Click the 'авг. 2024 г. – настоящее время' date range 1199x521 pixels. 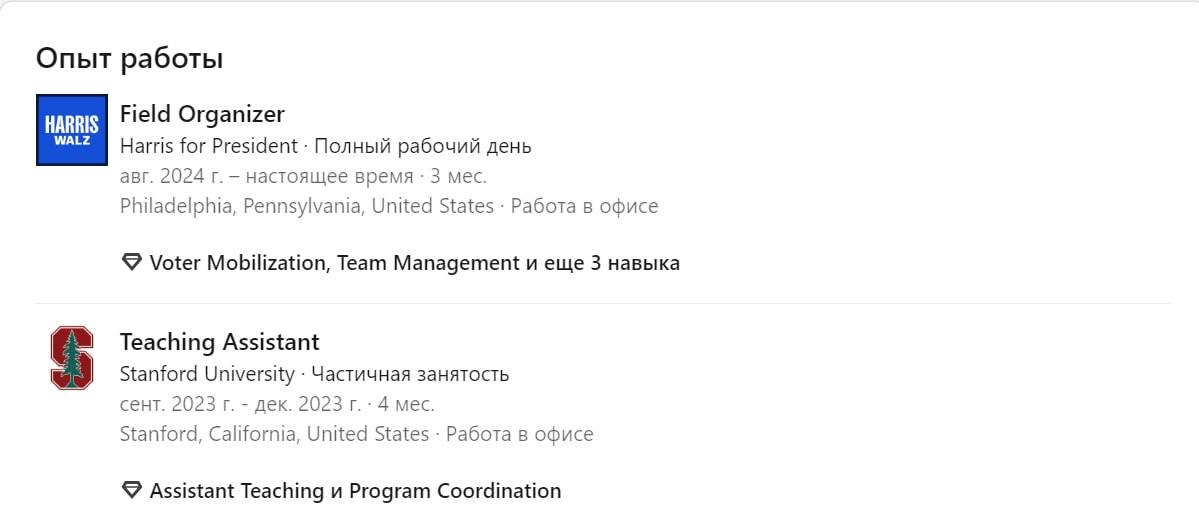coord(266,177)
